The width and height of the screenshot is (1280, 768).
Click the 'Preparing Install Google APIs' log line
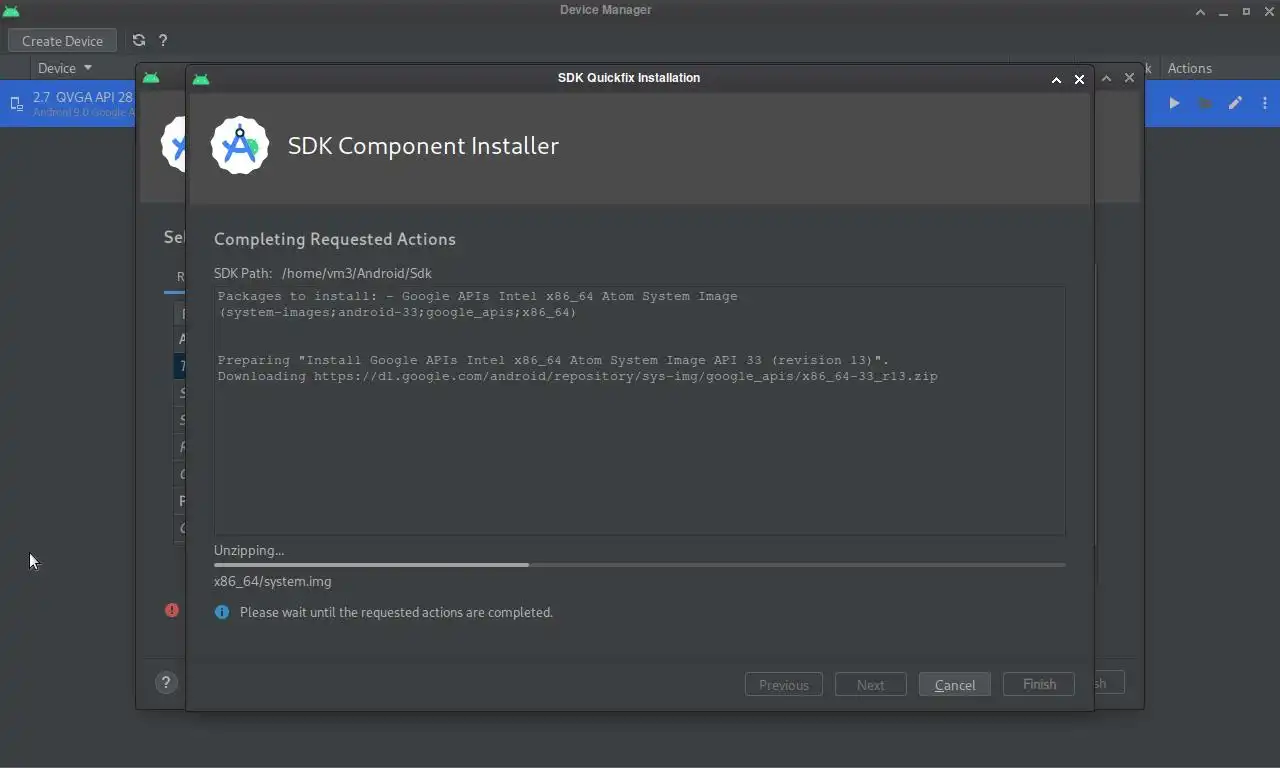(x=553, y=360)
